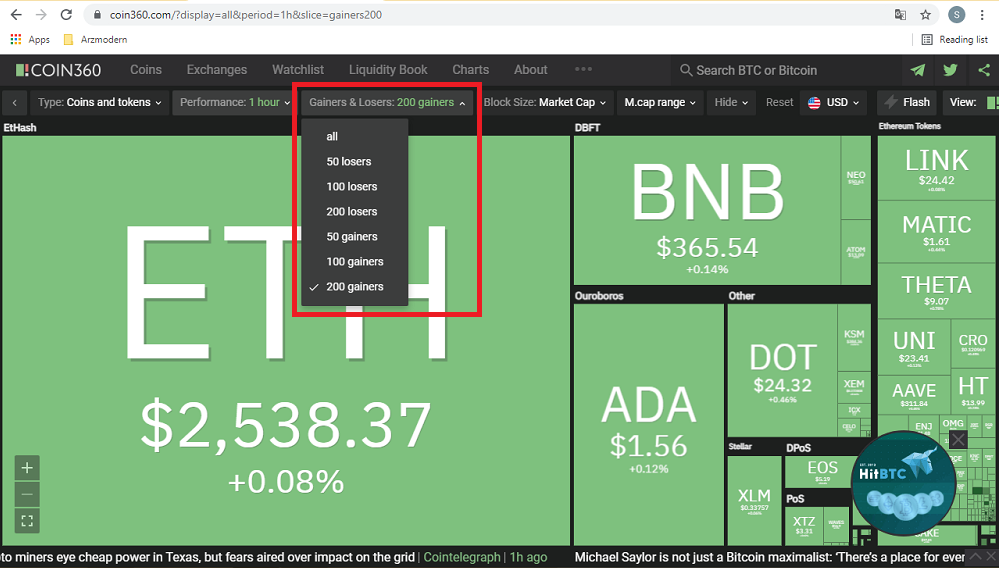Enter fullscreen map view
This screenshot has width=999, height=568.
(x=27, y=521)
